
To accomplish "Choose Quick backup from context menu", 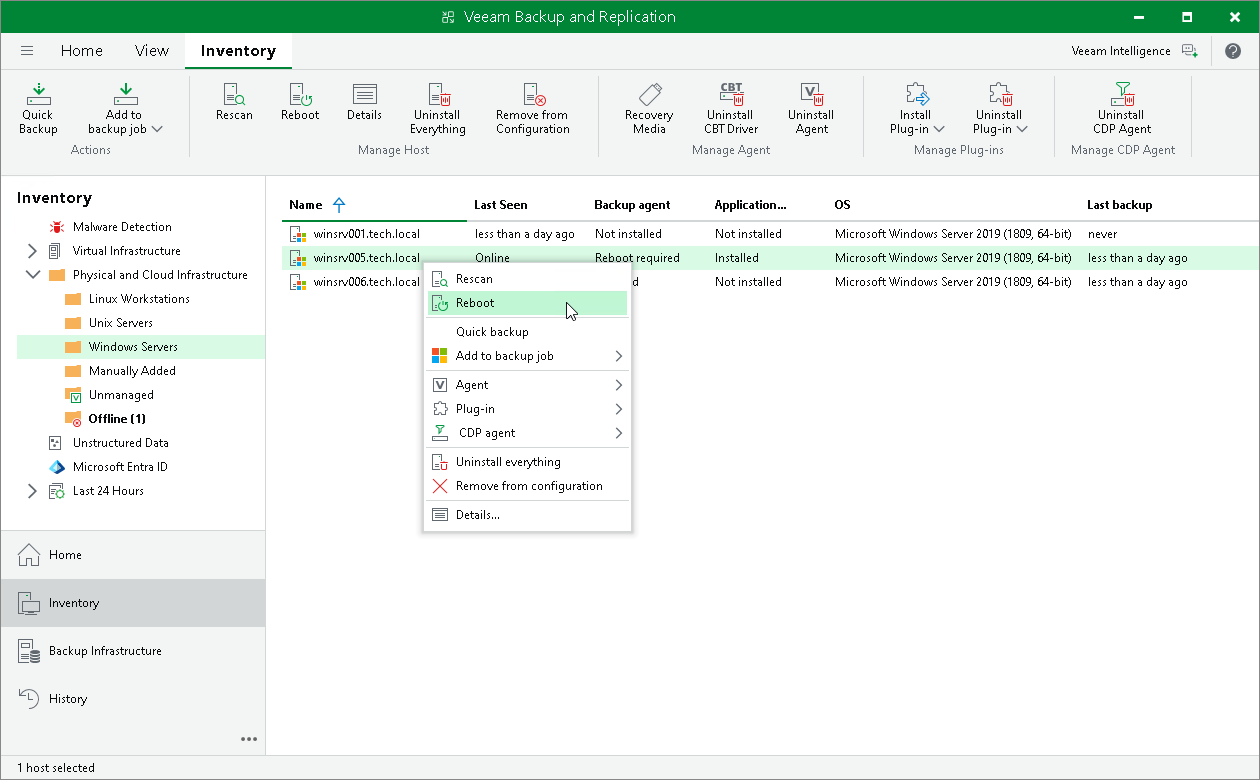I will click(x=527, y=332).
